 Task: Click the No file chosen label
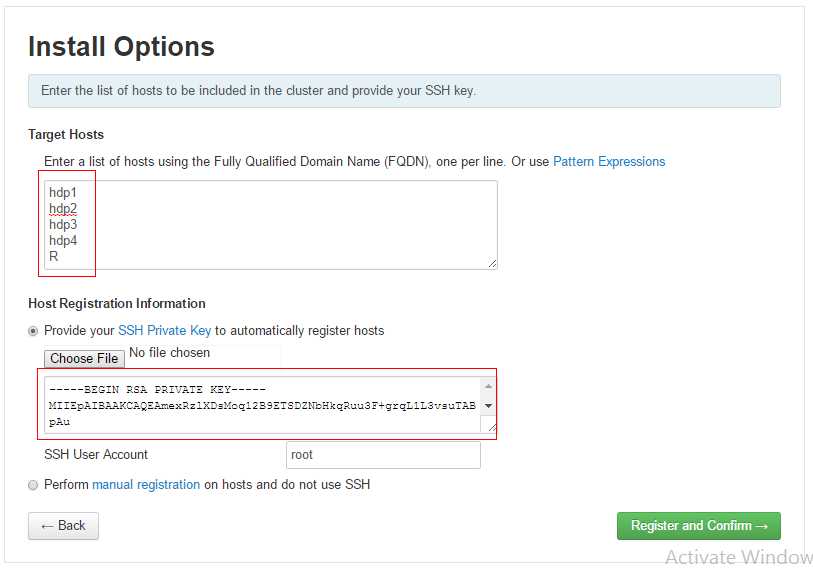(170, 353)
